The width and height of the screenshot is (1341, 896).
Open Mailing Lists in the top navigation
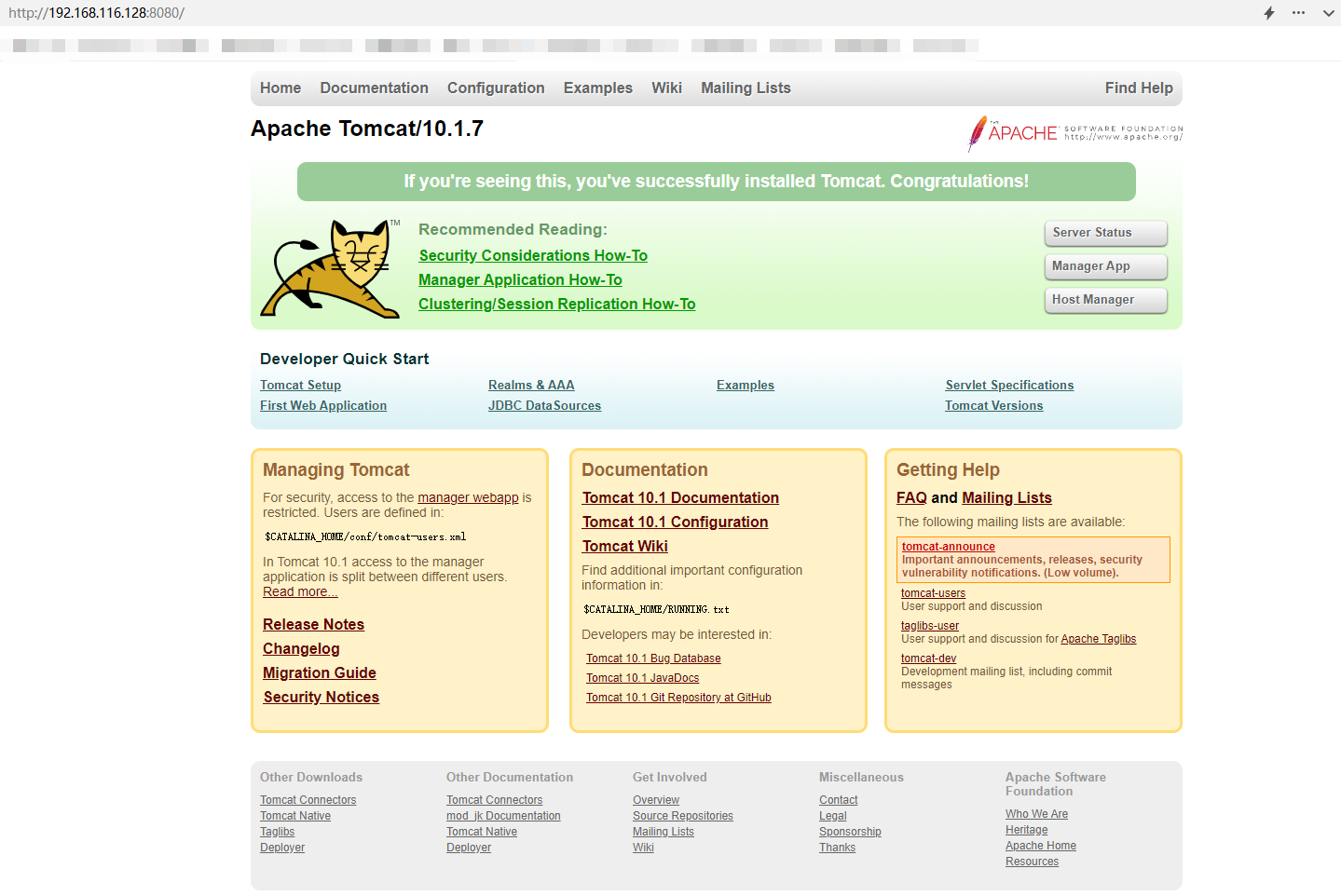[x=746, y=88]
